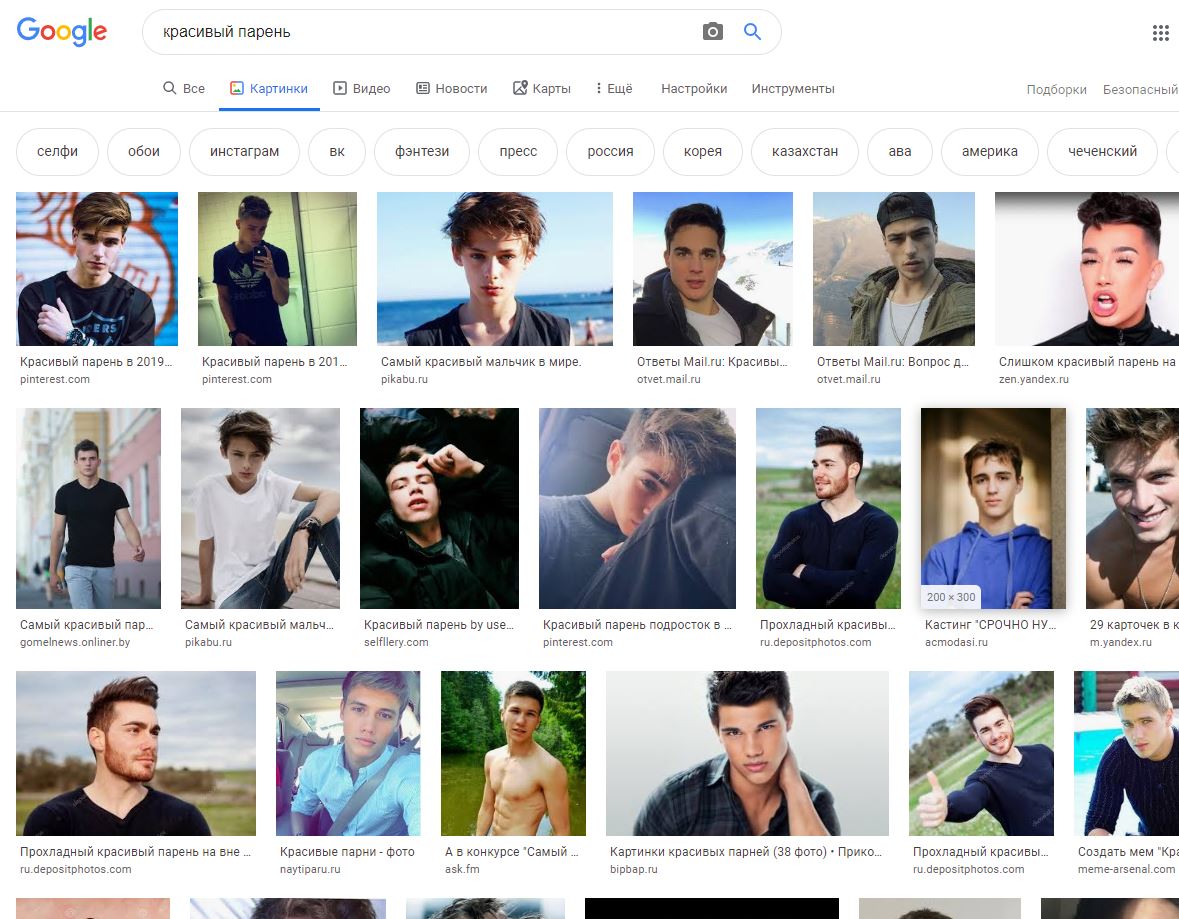Open the '29 карточек' image thumbnail
The height and width of the screenshot is (919, 1179).
click(x=1132, y=508)
